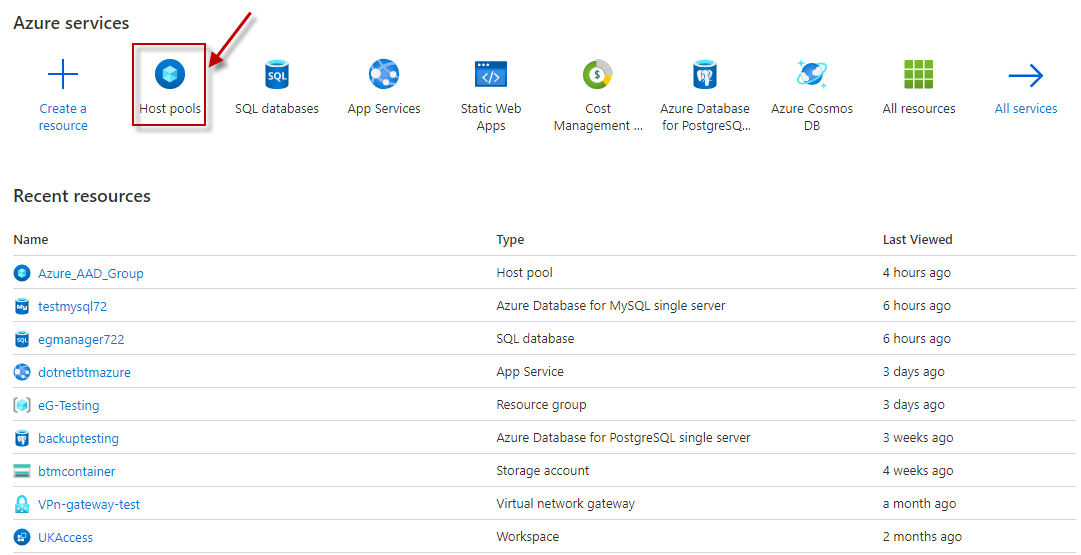Click the 'Workspace' type cell

coord(527,536)
